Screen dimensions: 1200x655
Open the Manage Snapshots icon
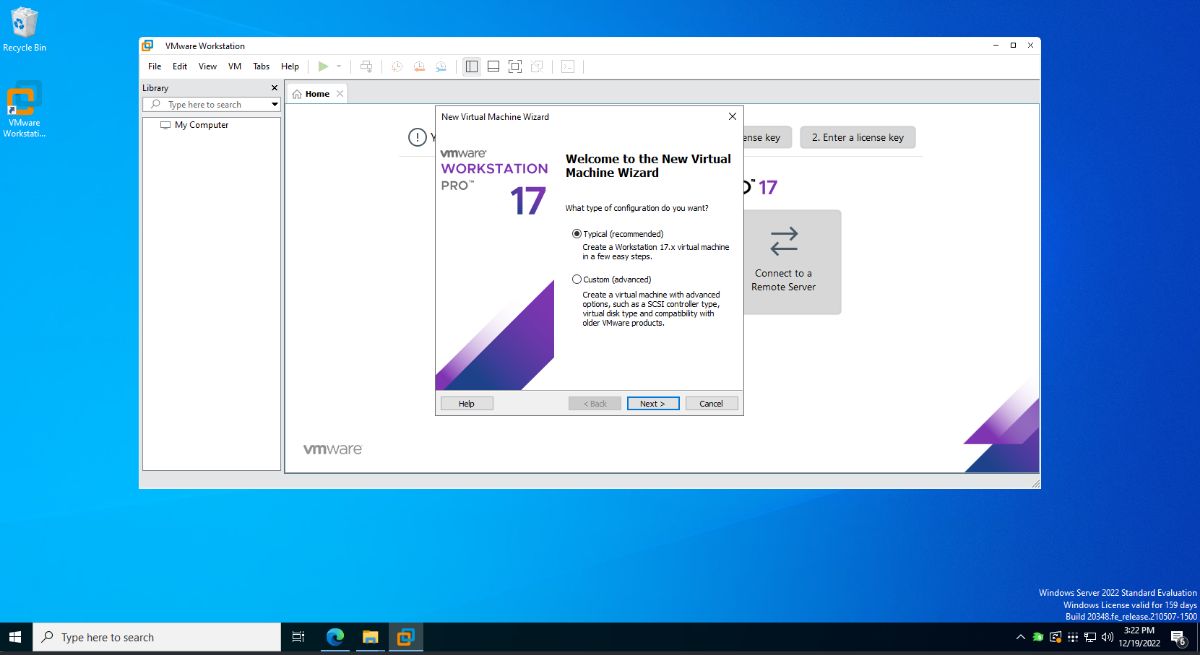pyautogui.click(x=441, y=66)
